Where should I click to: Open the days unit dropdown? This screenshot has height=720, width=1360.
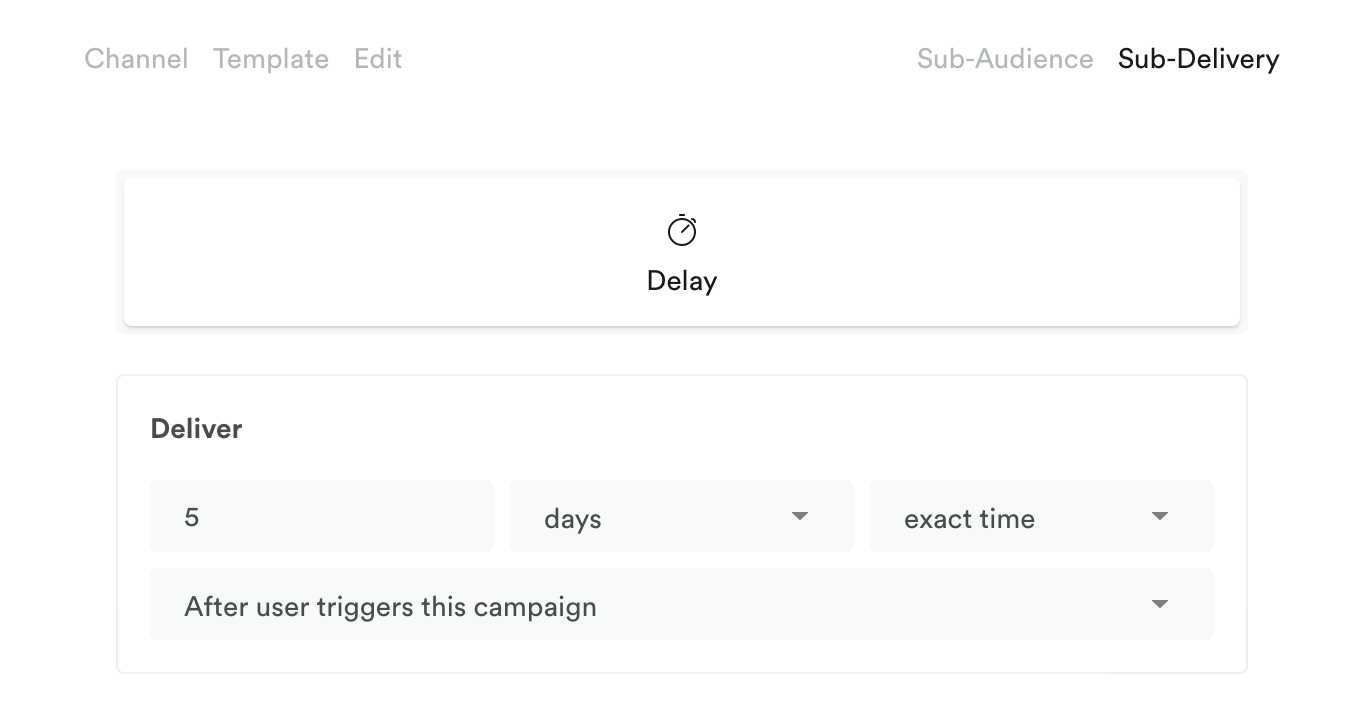click(x=681, y=516)
